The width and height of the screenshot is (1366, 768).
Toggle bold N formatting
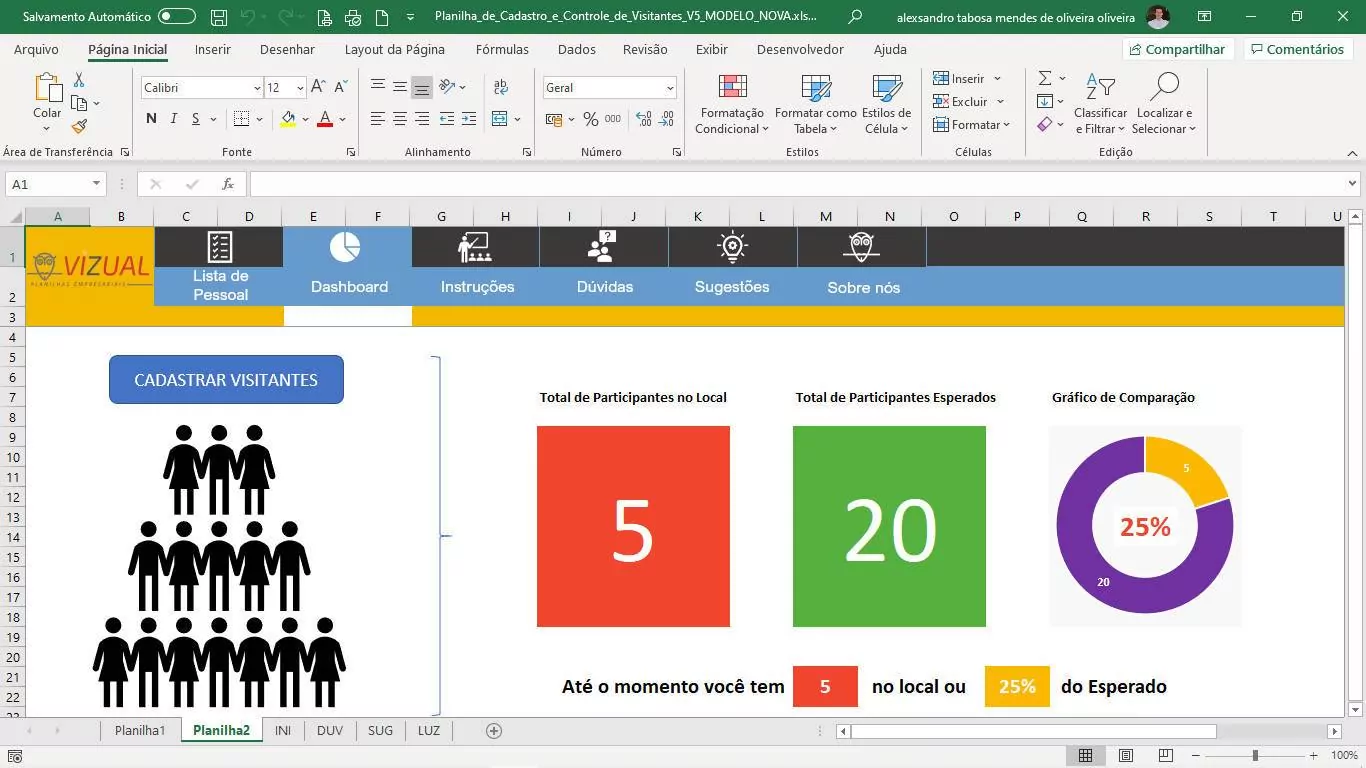151,119
